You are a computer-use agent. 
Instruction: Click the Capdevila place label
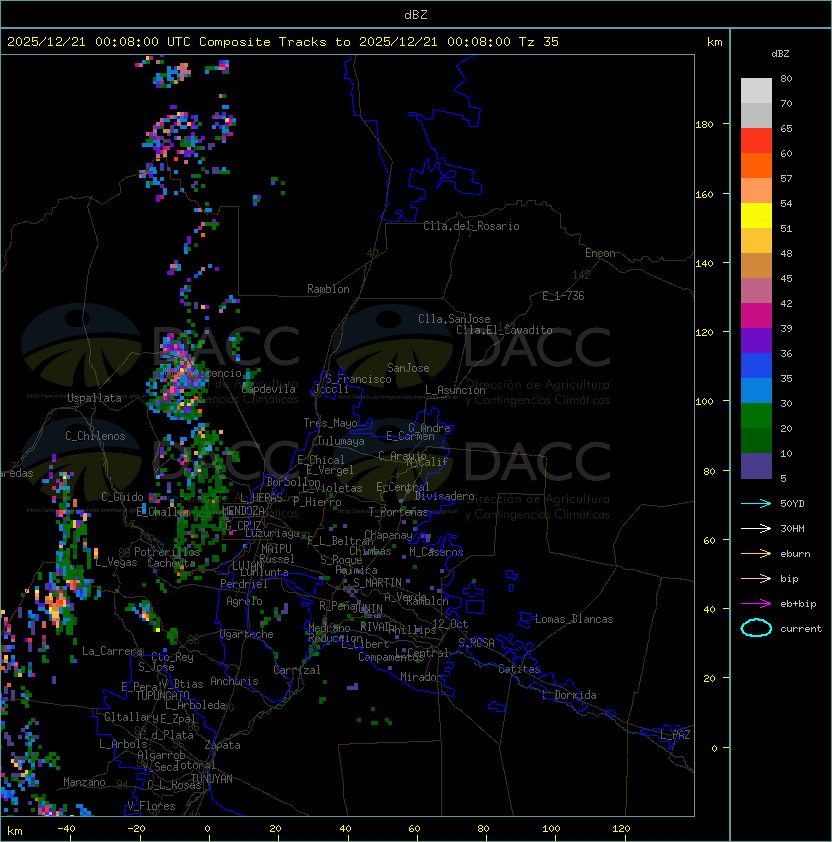pyautogui.click(x=269, y=389)
